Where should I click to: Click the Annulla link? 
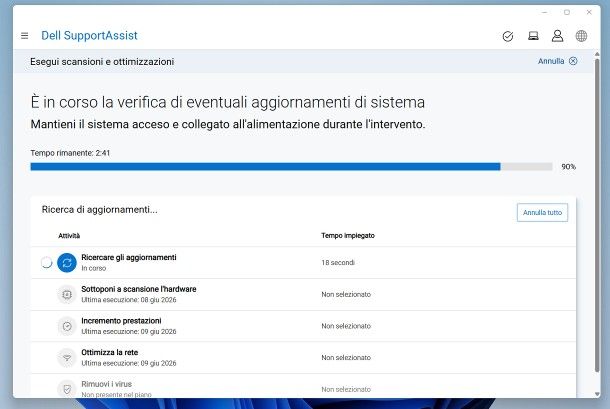point(551,61)
